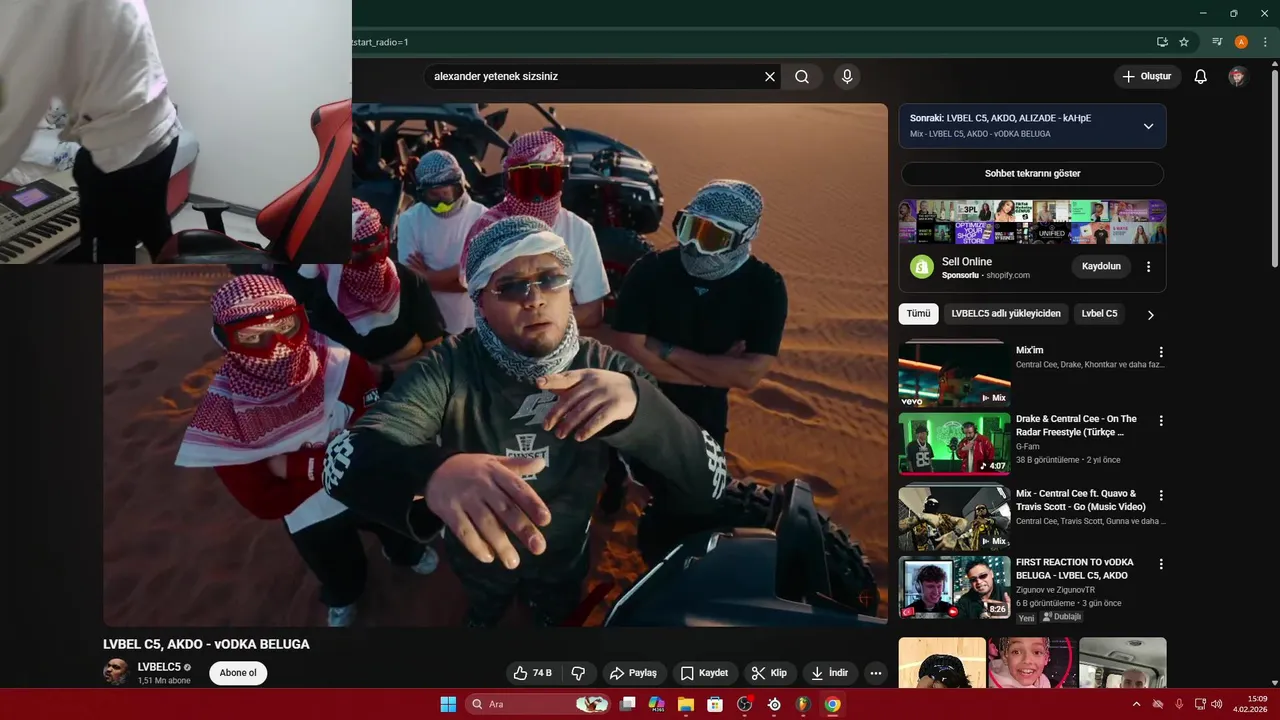Like the video (74 B)
Viewport: 1280px width, 720px height.
[534, 673]
